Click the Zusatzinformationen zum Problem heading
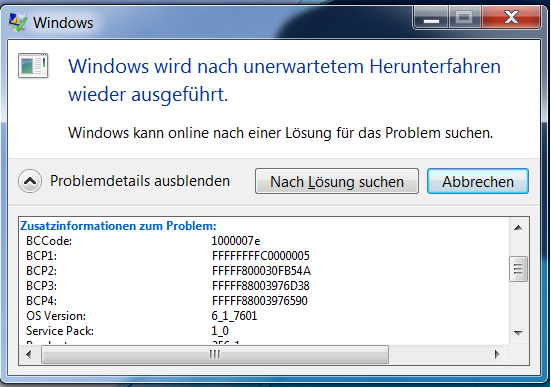 pyautogui.click(x=118, y=226)
